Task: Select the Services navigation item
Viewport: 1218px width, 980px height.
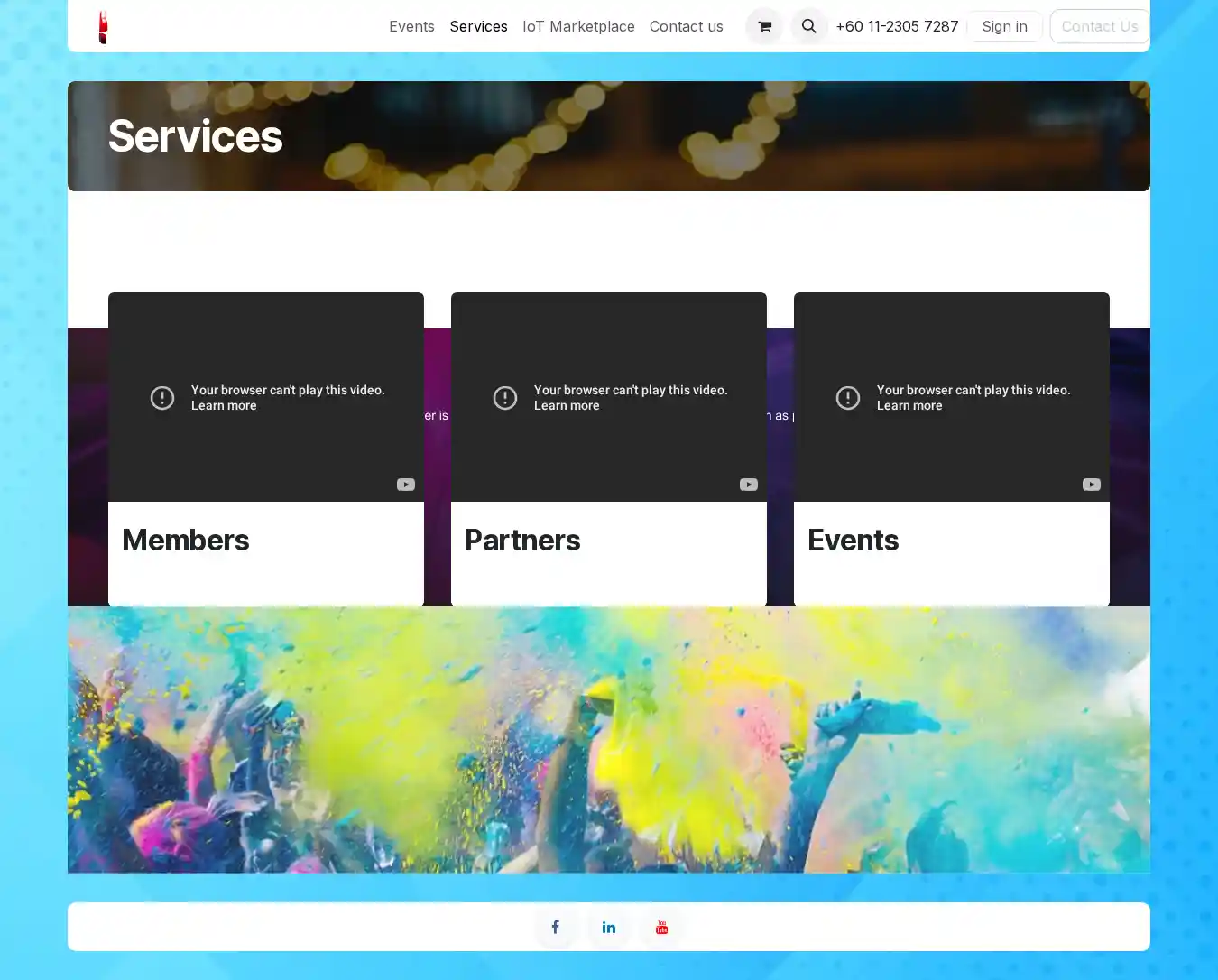Action: click(x=478, y=27)
